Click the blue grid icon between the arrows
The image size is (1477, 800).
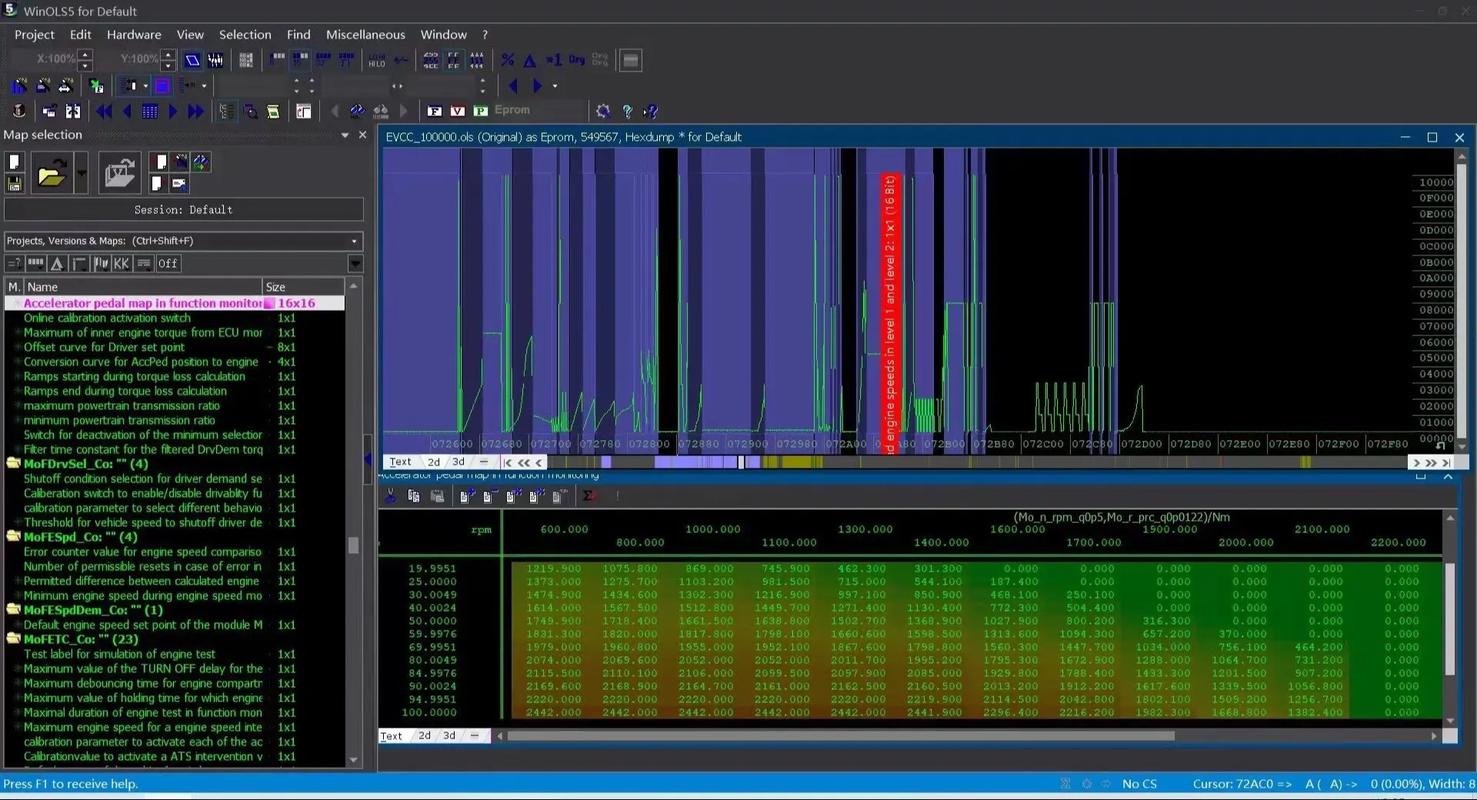150,111
